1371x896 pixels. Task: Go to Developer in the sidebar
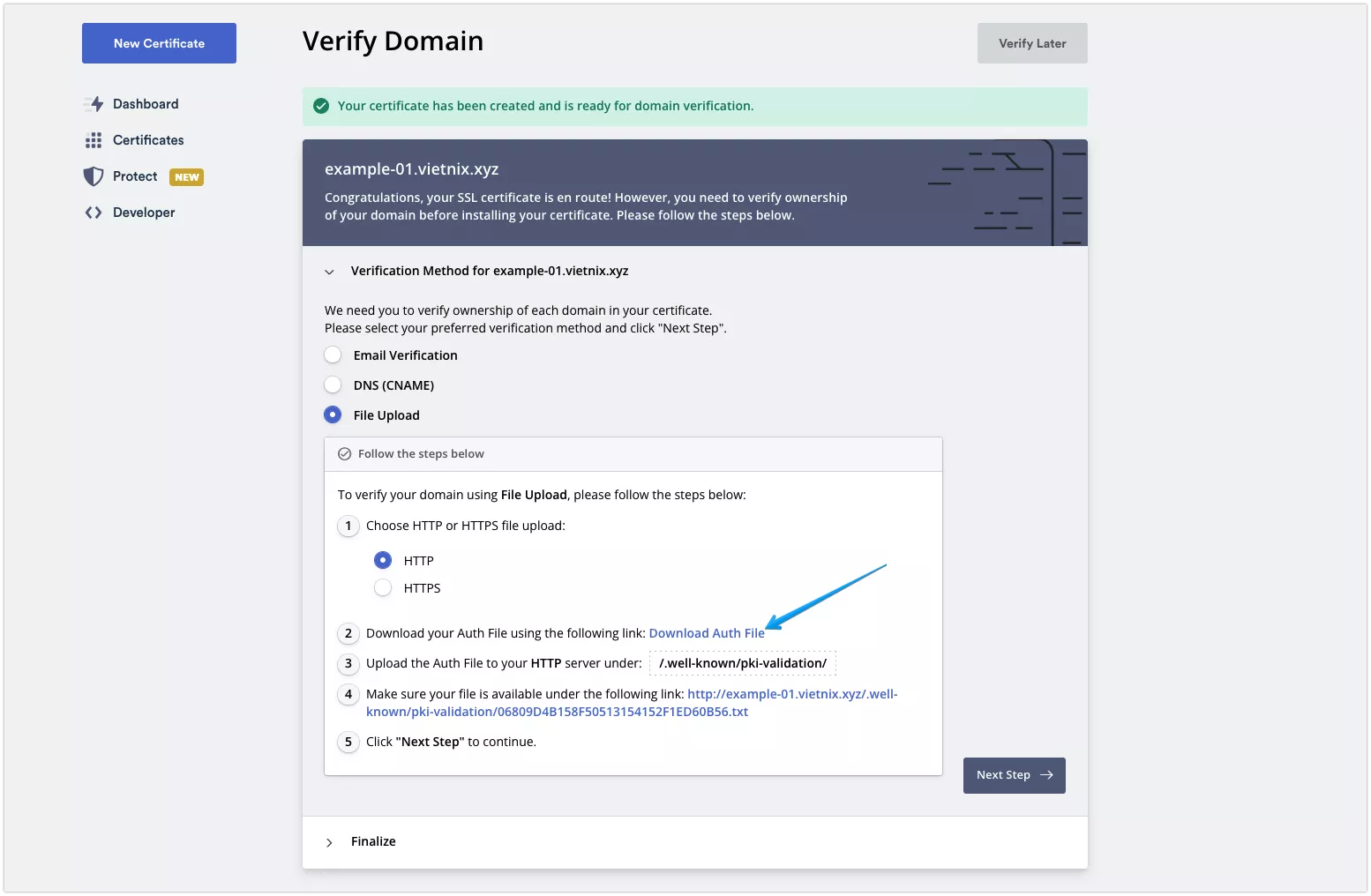[142, 212]
